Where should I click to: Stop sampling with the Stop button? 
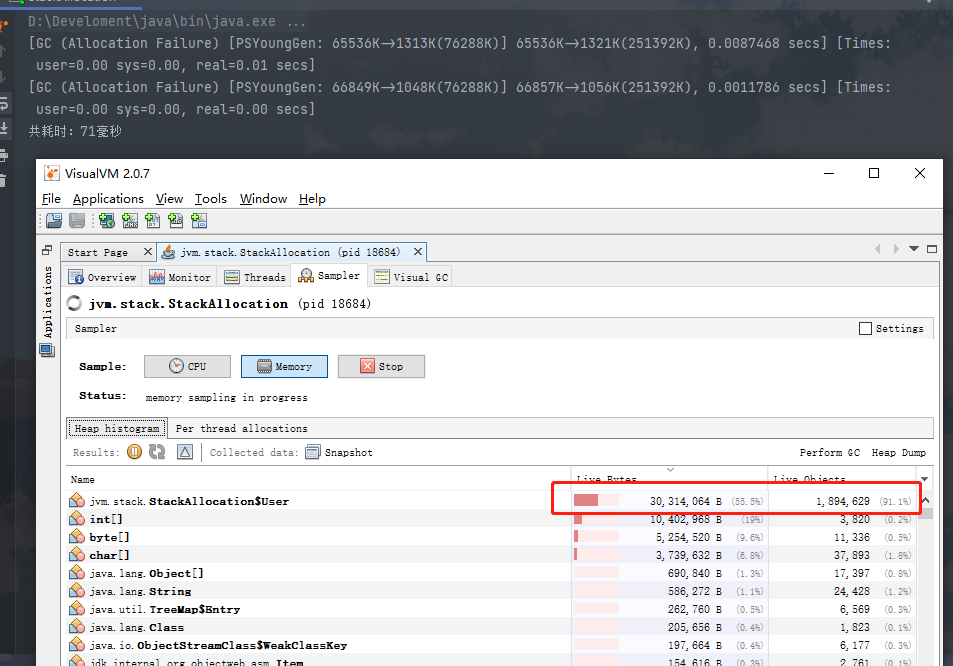coord(381,366)
